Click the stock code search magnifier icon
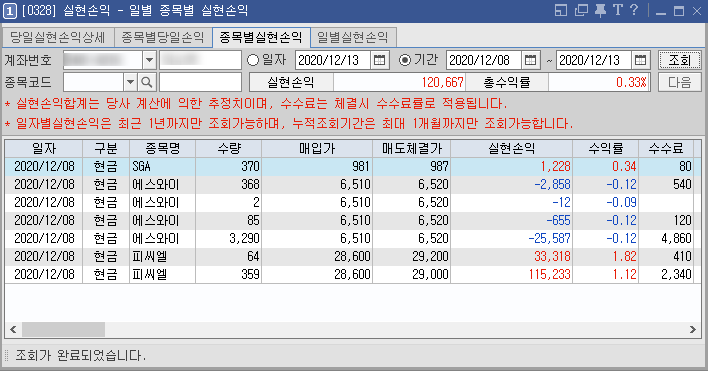Viewport: 708px width, 371px height. [146, 82]
